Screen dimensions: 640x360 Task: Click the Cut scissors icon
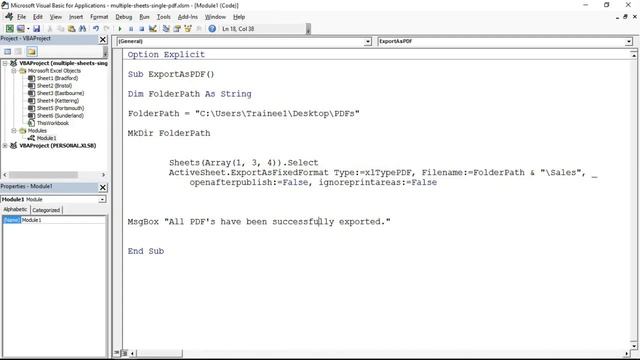(50, 29)
